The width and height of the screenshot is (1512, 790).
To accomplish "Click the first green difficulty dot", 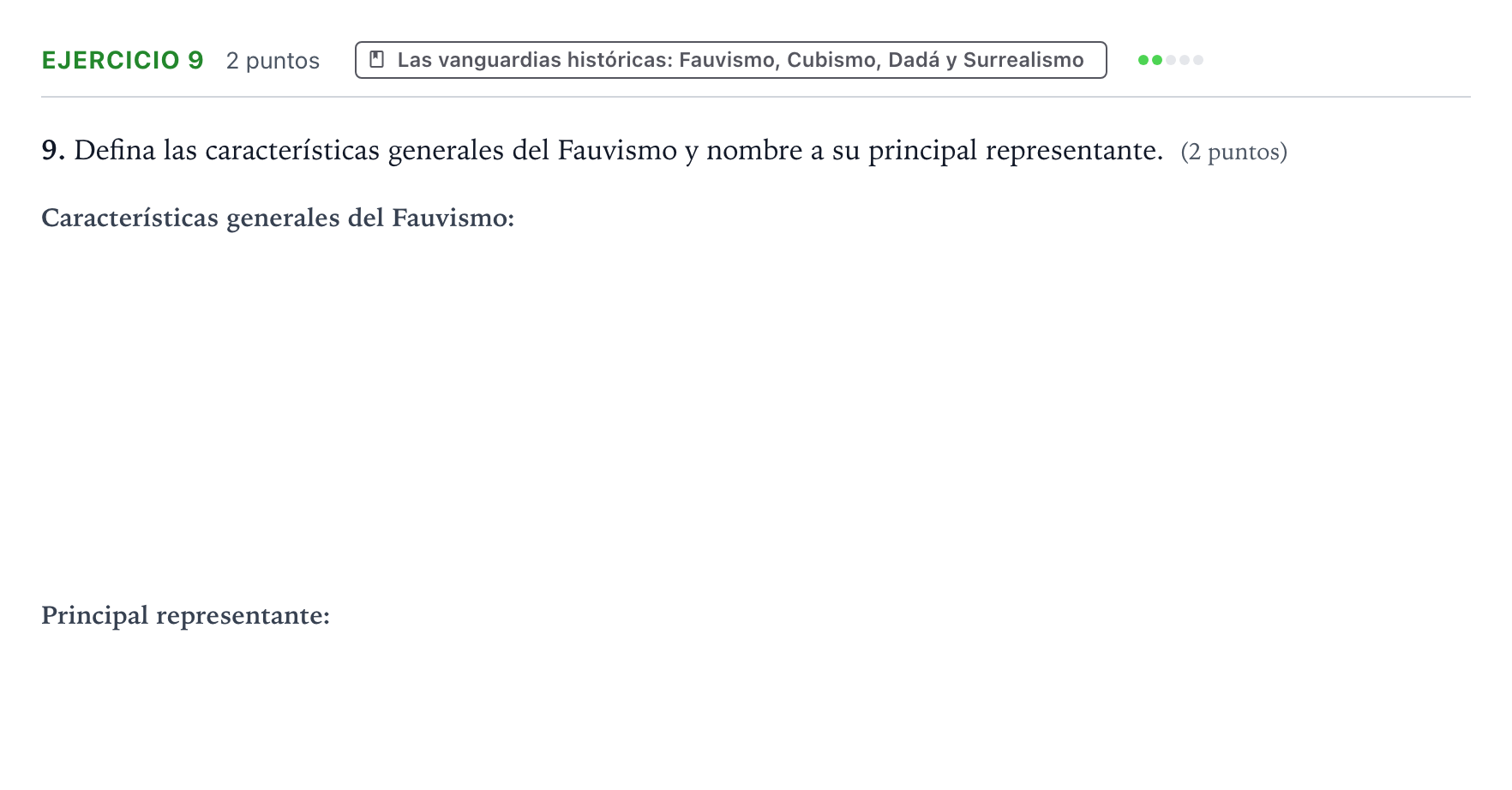I will pyautogui.click(x=1143, y=60).
